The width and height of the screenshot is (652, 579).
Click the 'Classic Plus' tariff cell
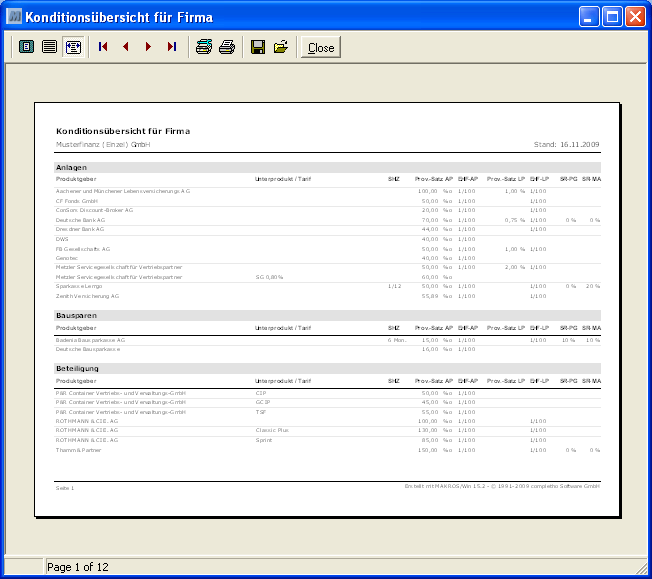pyautogui.click(x=272, y=430)
